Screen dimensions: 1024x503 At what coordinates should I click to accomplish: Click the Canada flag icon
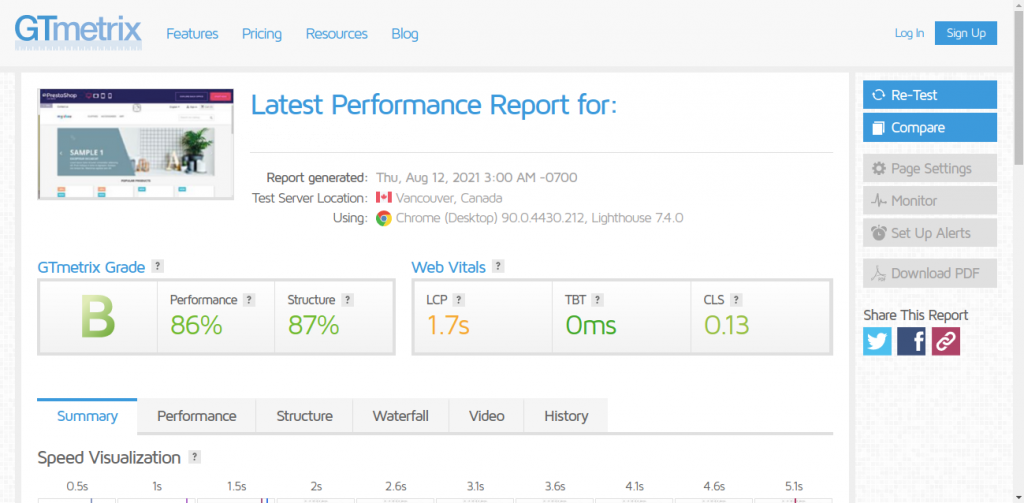[384, 198]
